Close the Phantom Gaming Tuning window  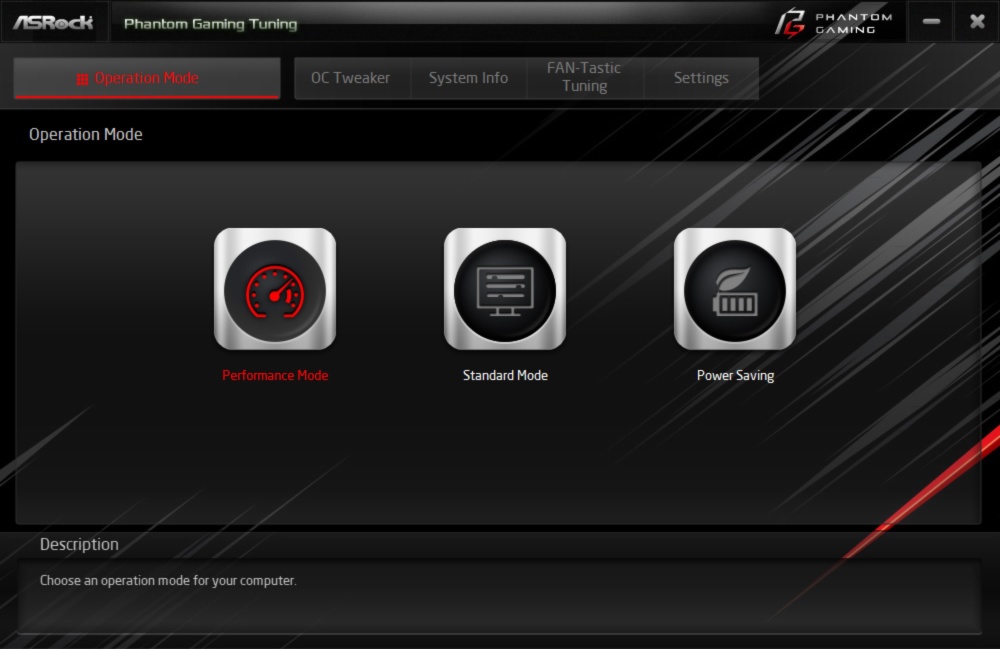pos(977,22)
